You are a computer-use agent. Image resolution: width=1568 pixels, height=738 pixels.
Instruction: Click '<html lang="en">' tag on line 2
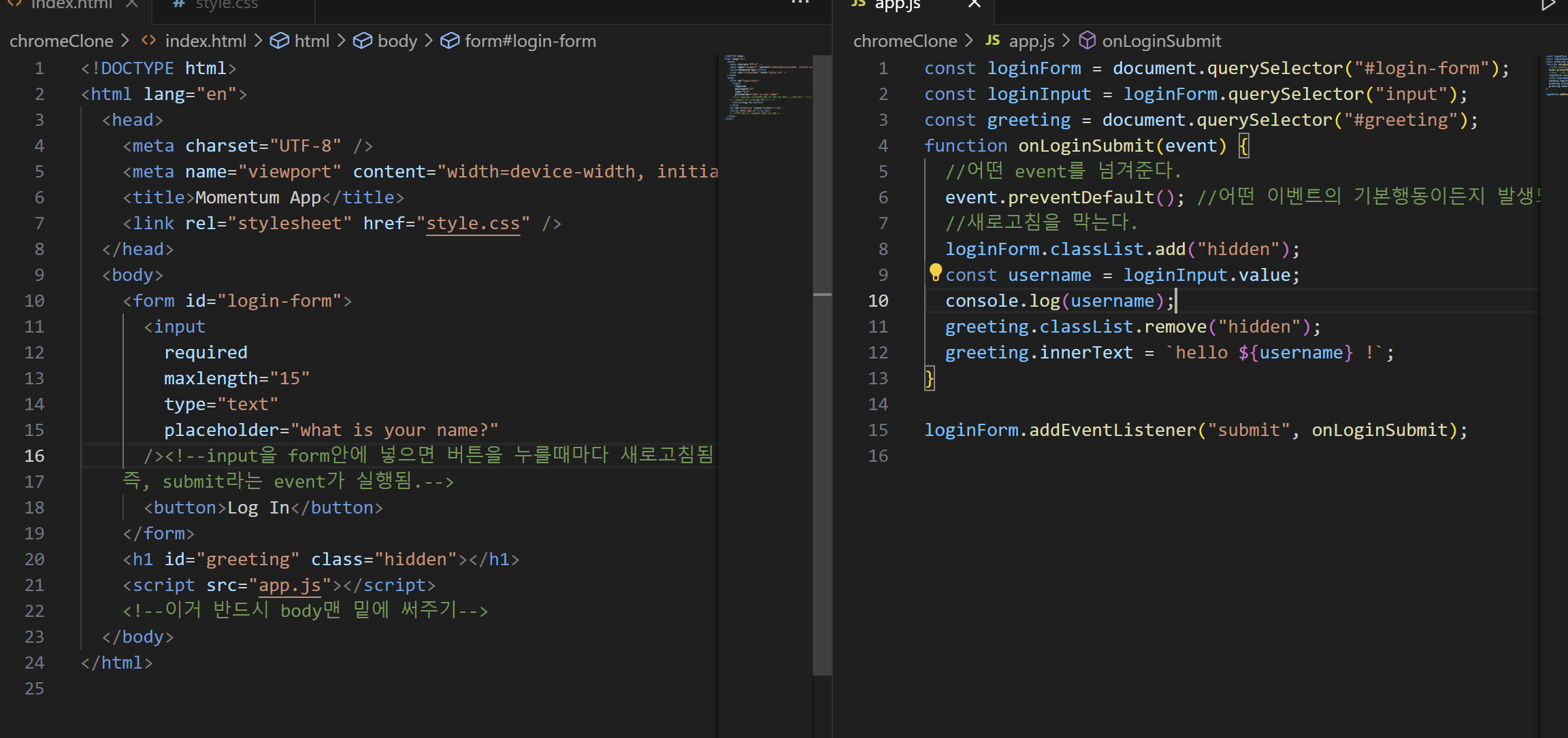pyautogui.click(x=164, y=94)
